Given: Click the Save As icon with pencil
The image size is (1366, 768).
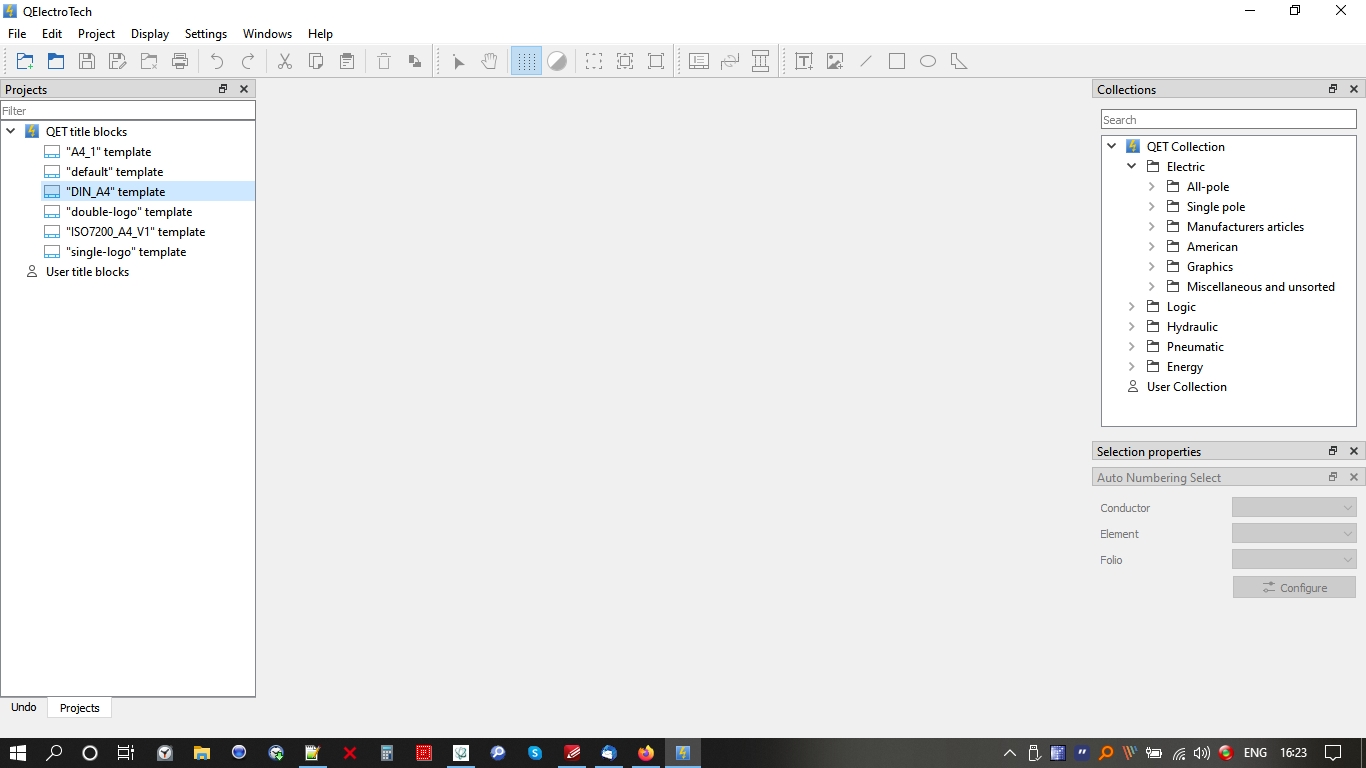Looking at the screenshot, I should [x=118, y=61].
